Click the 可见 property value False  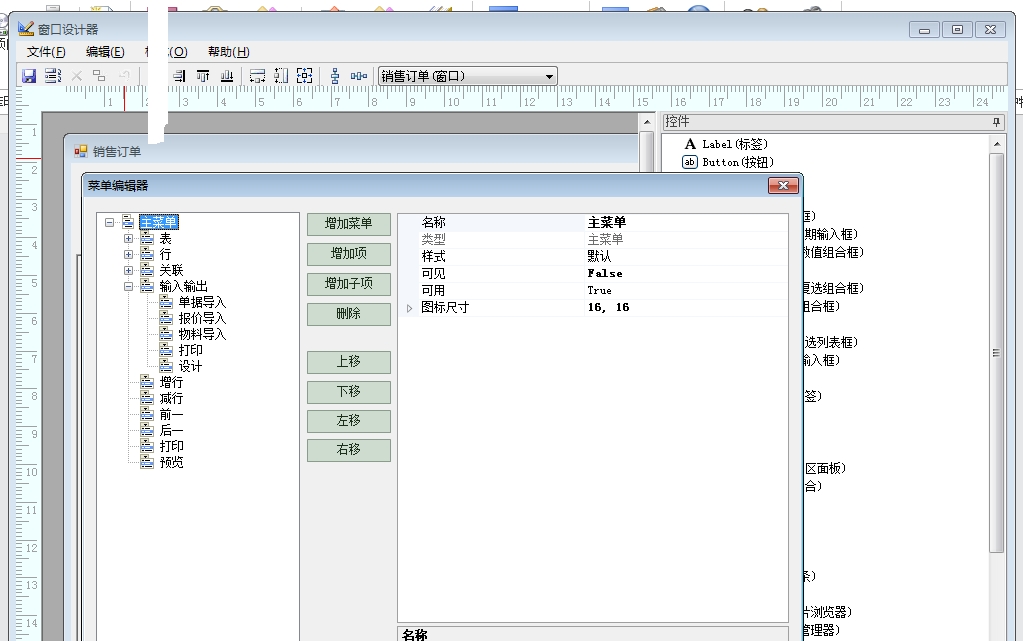point(605,273)
